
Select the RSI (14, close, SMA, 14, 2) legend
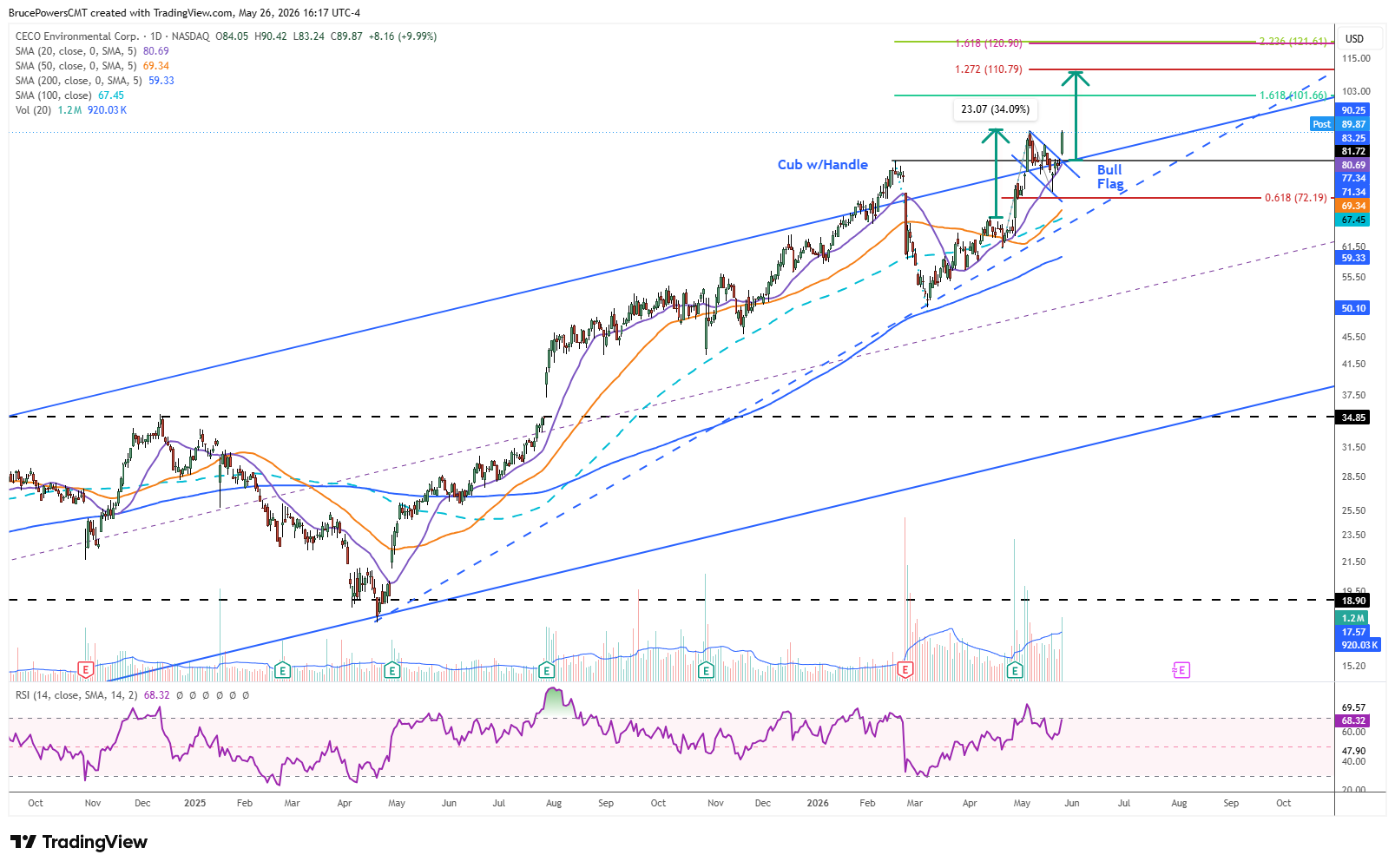click(x=132, y=695)
